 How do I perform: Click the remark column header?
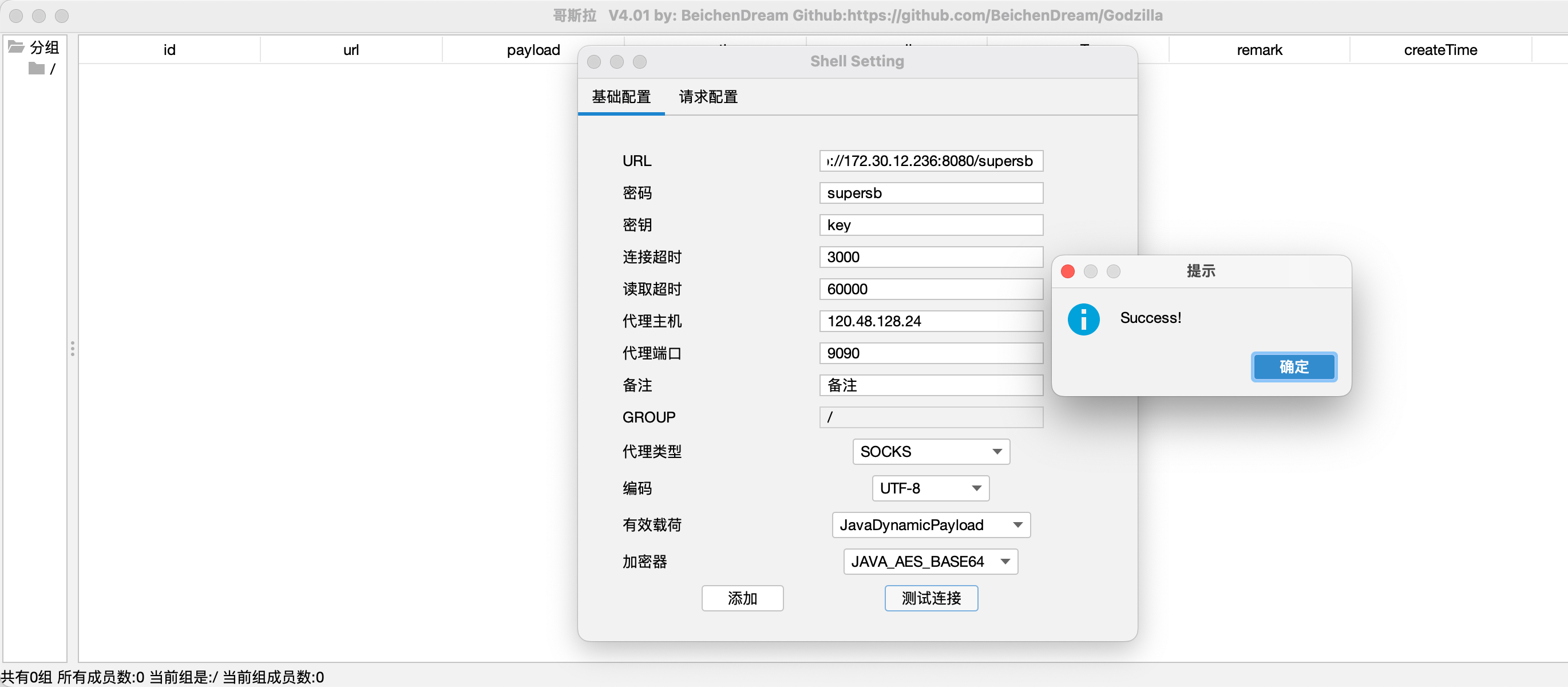pos(1259,50)
